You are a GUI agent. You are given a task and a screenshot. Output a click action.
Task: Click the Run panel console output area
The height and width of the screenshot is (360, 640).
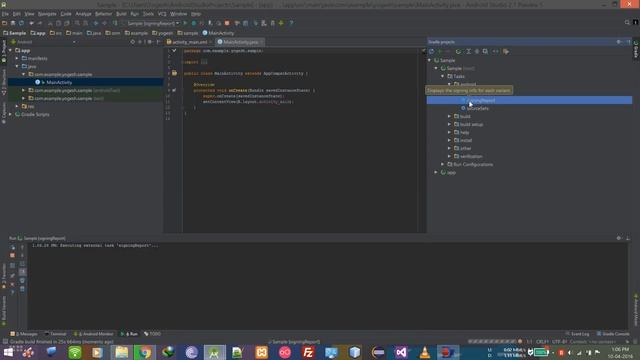[x=327, y=286]
